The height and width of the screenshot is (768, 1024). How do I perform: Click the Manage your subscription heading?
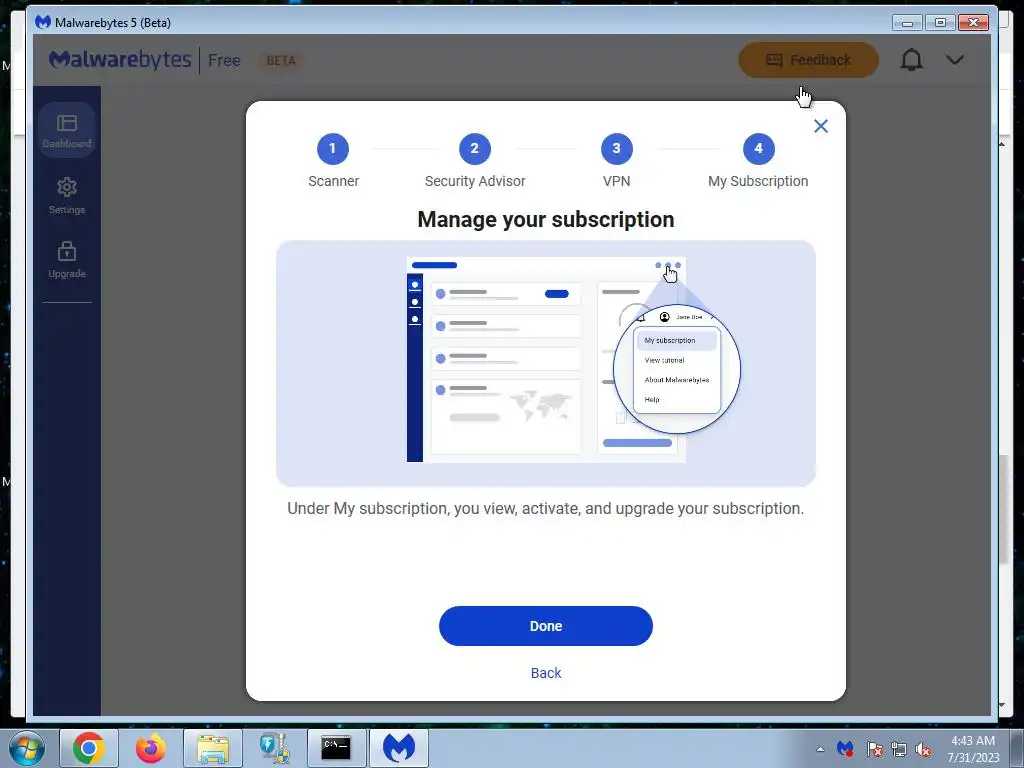(545, 219)
